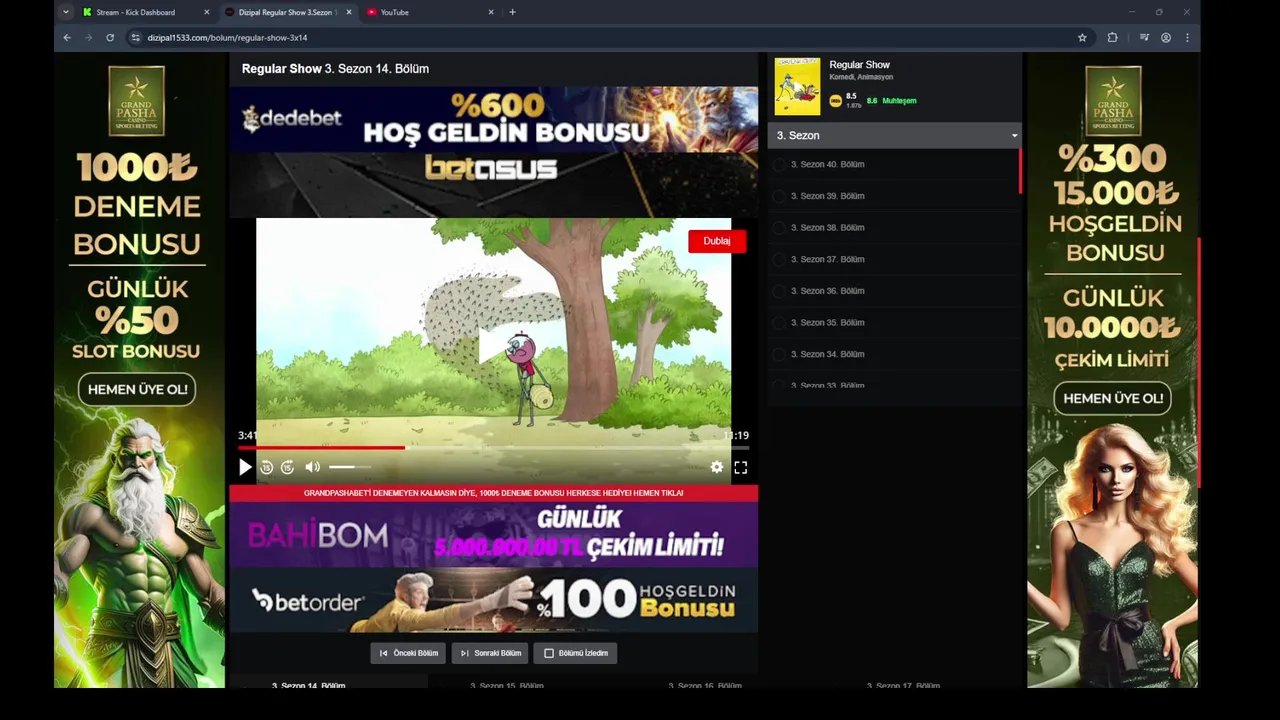Mark 3. Sezon 36. Bölüm watched circle
Screen dimensions: 1280x720
coord(779,291)
